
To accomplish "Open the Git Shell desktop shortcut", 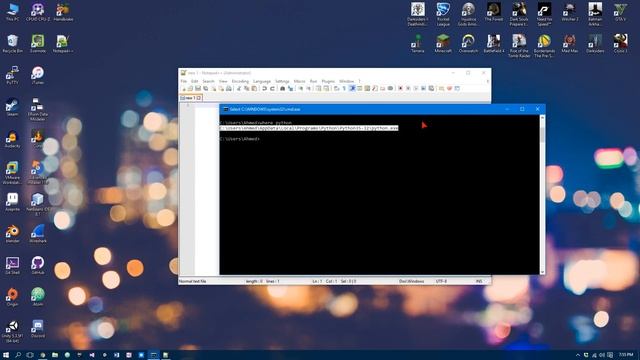I will (x=12, y=265).
